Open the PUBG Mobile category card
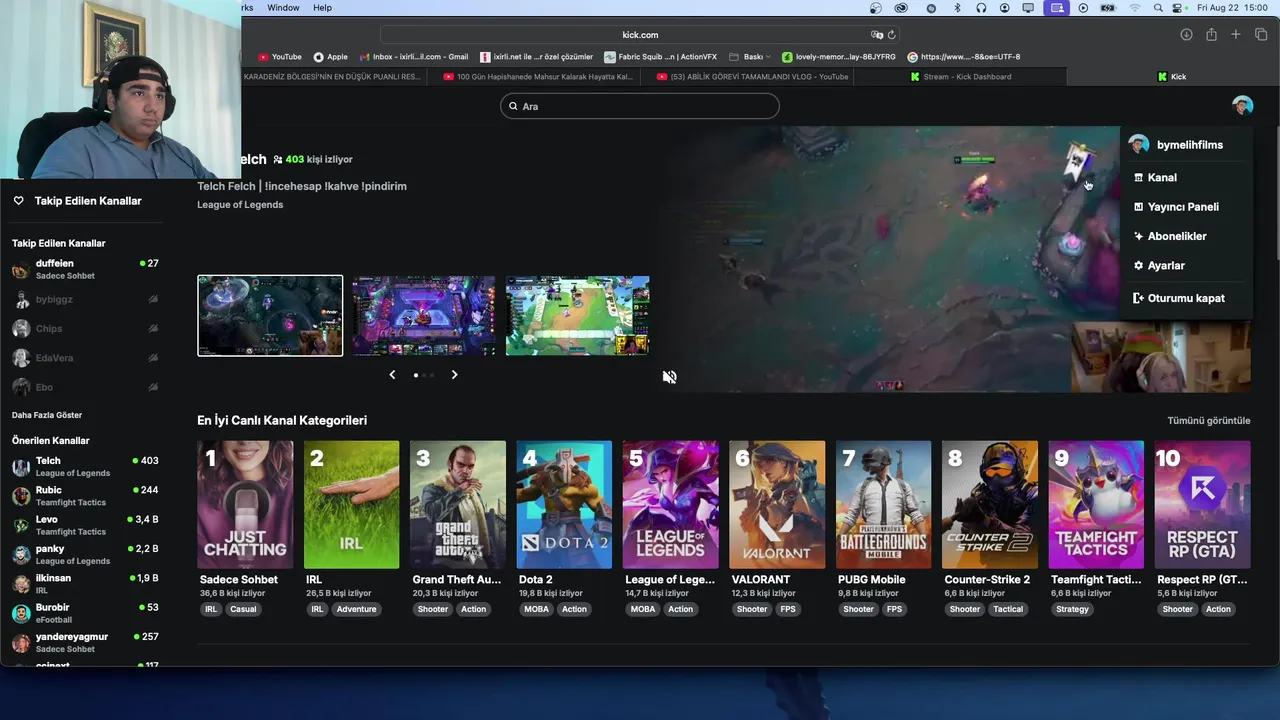Screen dimensions: 1280x720 point(883,505)
